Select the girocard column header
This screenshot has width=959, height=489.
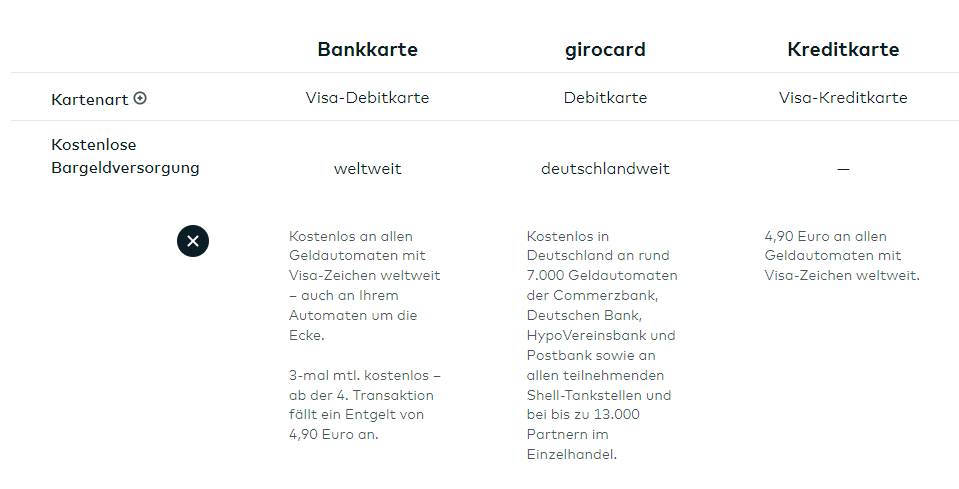tap(605, 49)
